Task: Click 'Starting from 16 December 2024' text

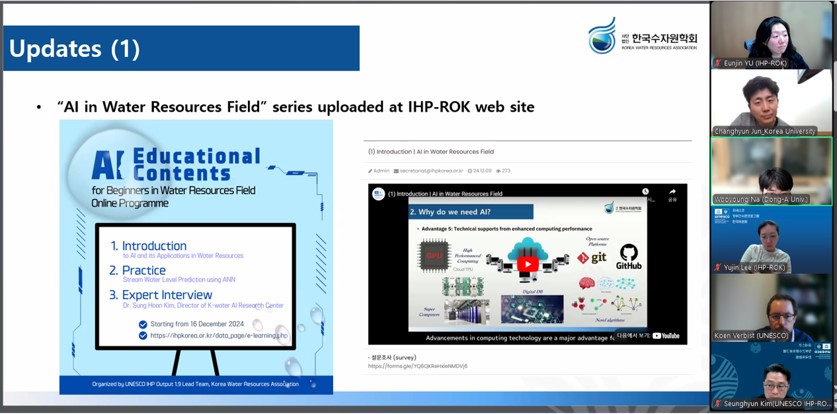Action: coord(197,324)
